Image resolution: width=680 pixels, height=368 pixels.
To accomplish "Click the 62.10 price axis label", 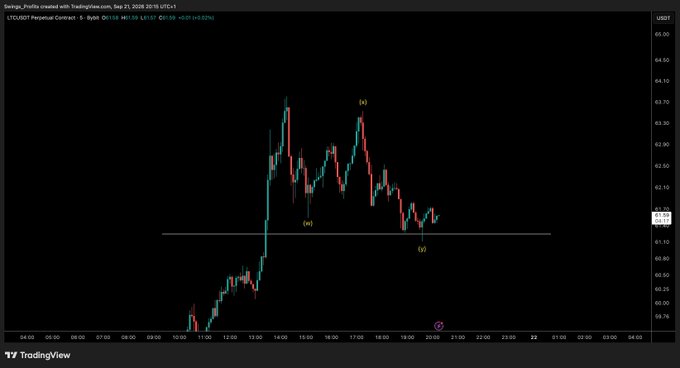I will pyautogui.click(x=662, y=187).
